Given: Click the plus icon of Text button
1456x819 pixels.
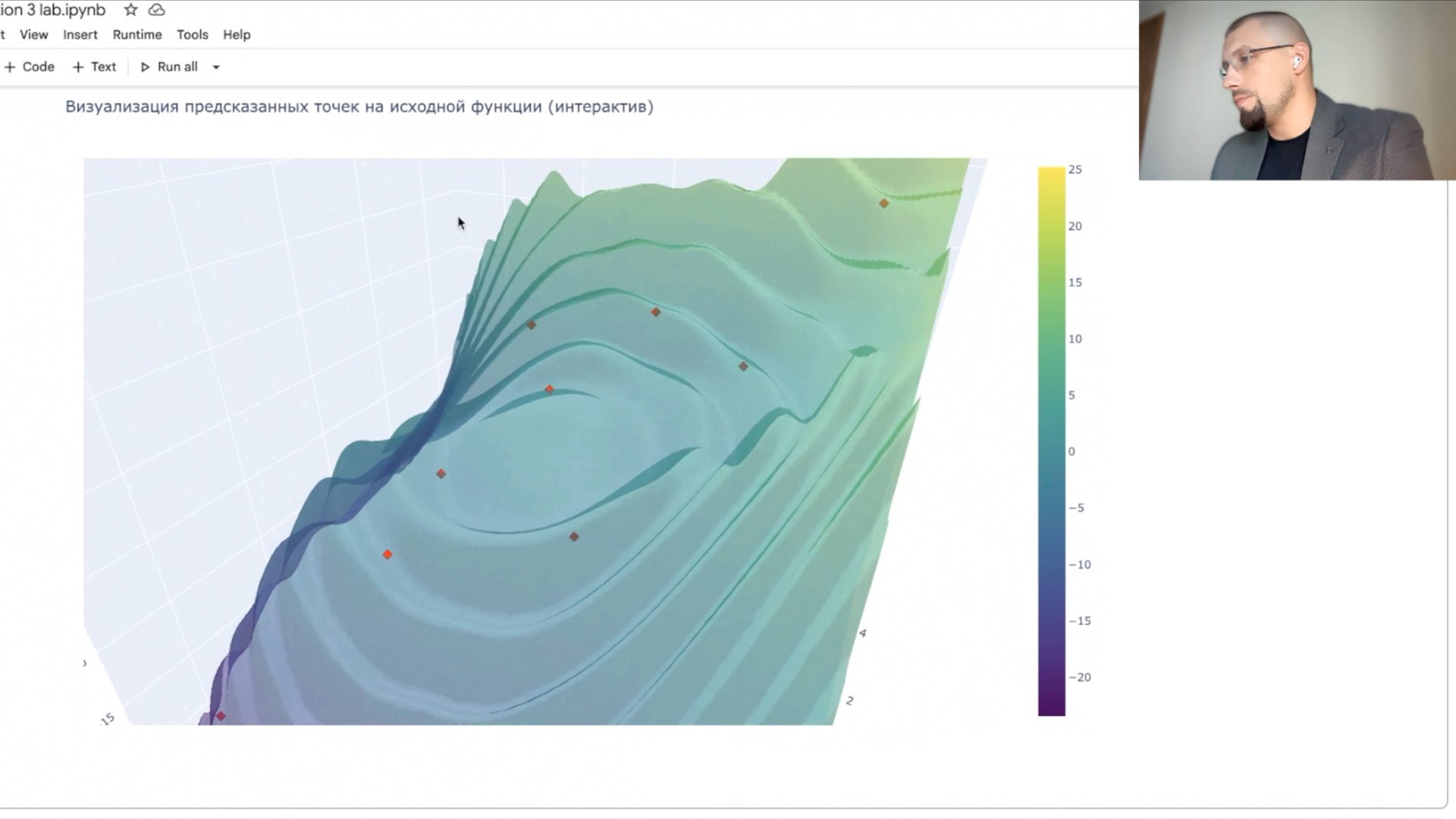Looking at the screenshot, I should pyautogui.click(x=78, y=67).
